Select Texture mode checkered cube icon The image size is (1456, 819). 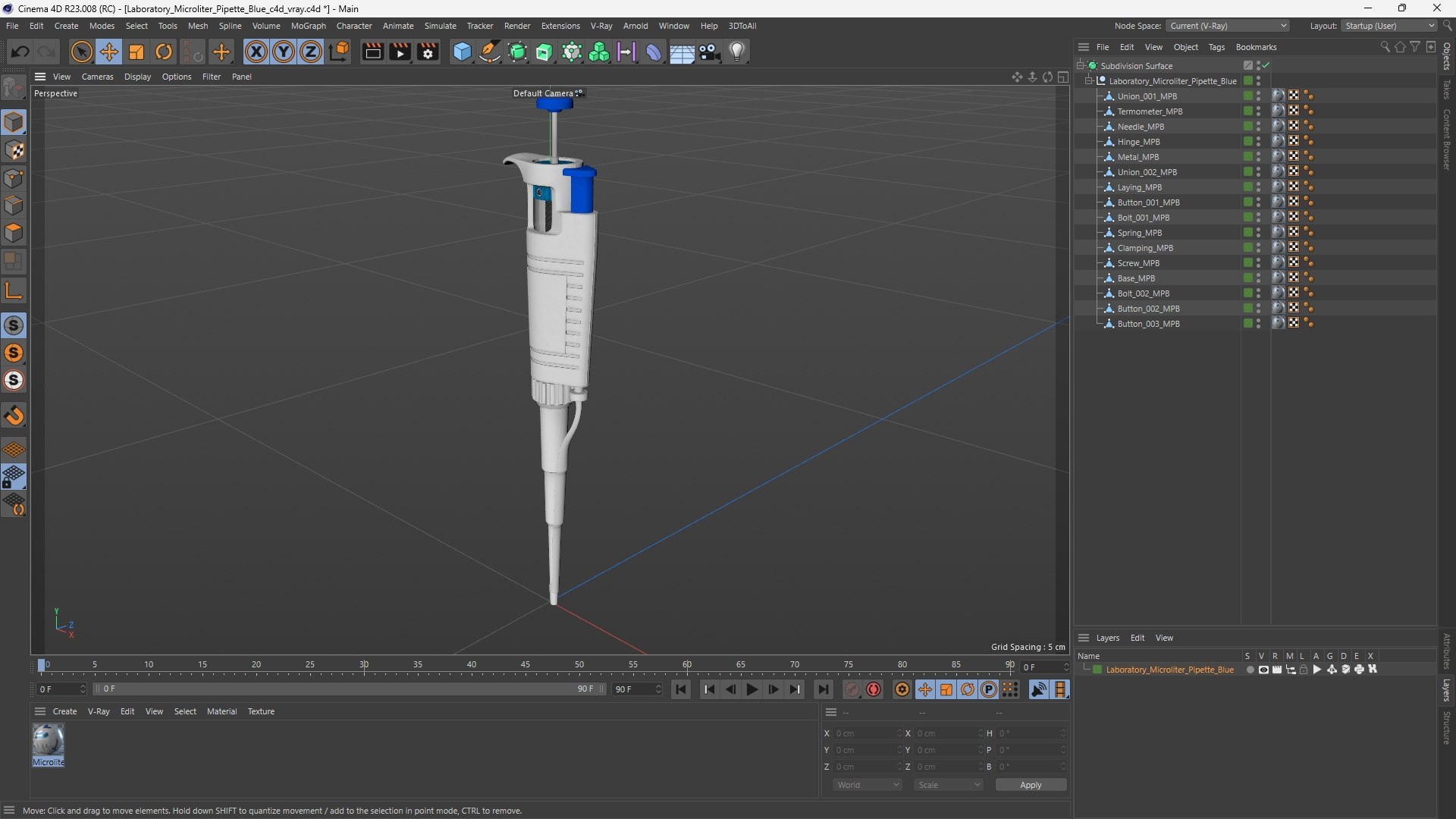[x=14, y=150]
